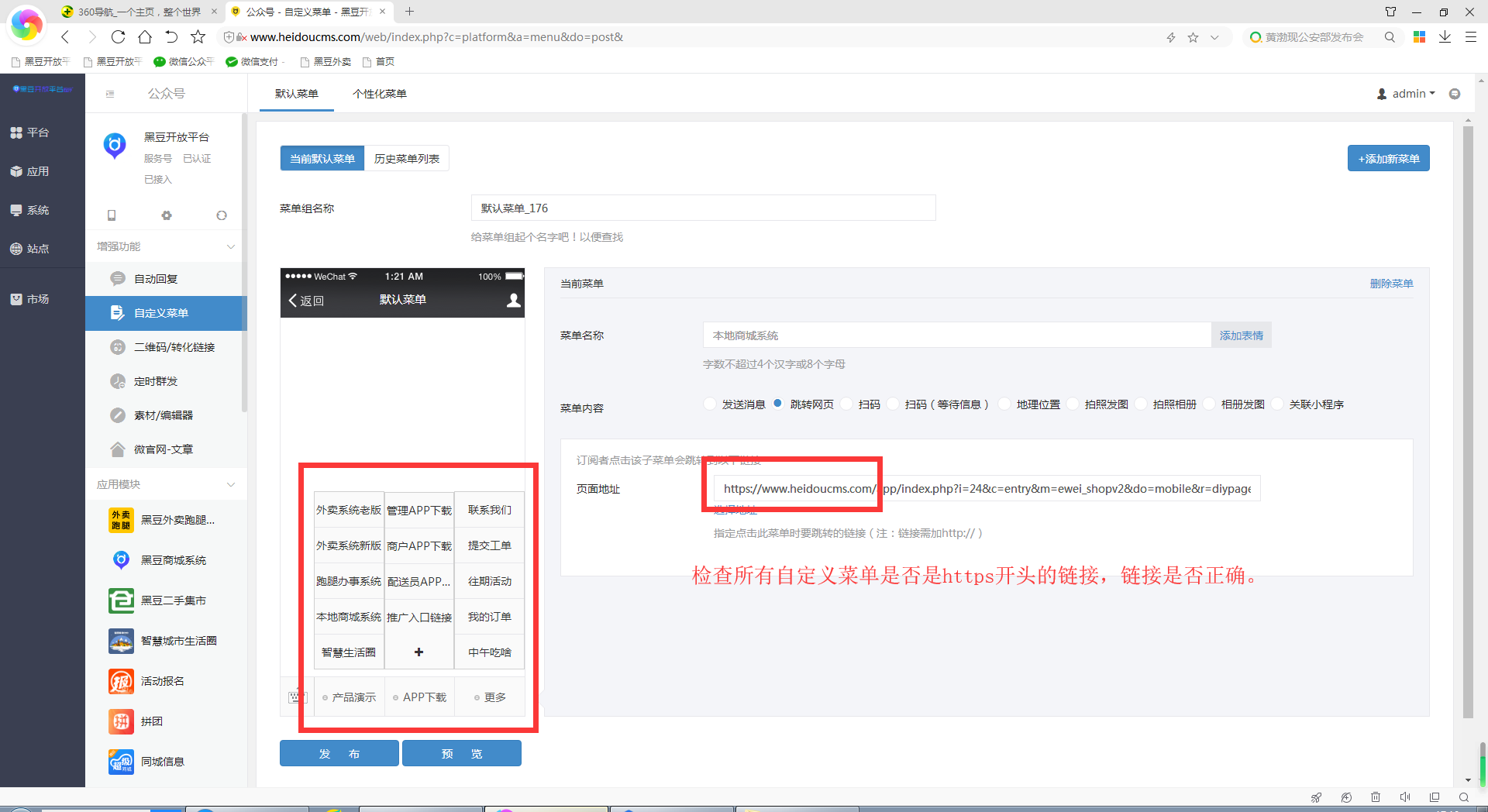Screen dimensions: 1488x812
Task: Select 相册发图 radio option
Action: click(1209, 404)
